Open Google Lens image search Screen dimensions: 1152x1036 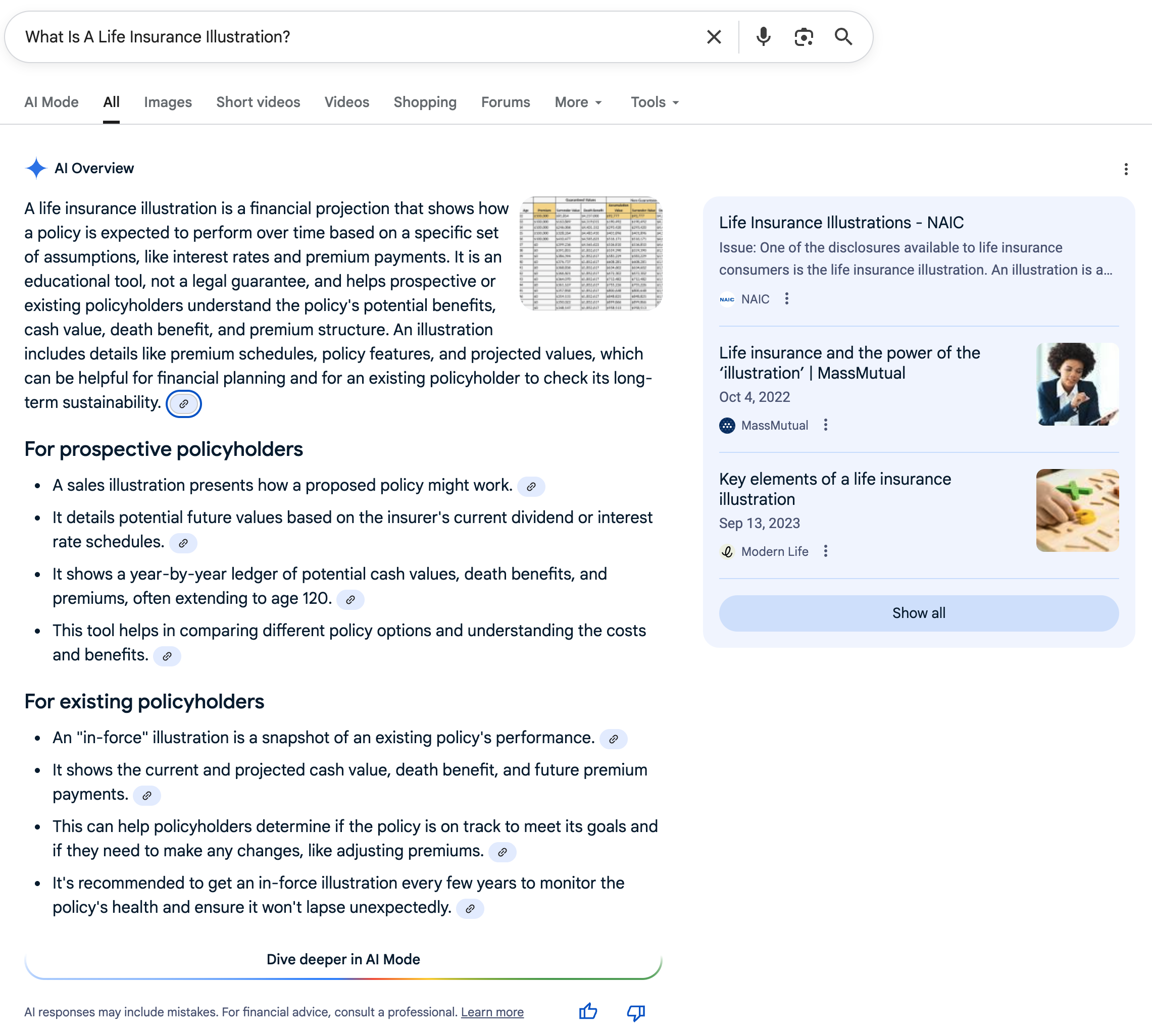(804, 37)
